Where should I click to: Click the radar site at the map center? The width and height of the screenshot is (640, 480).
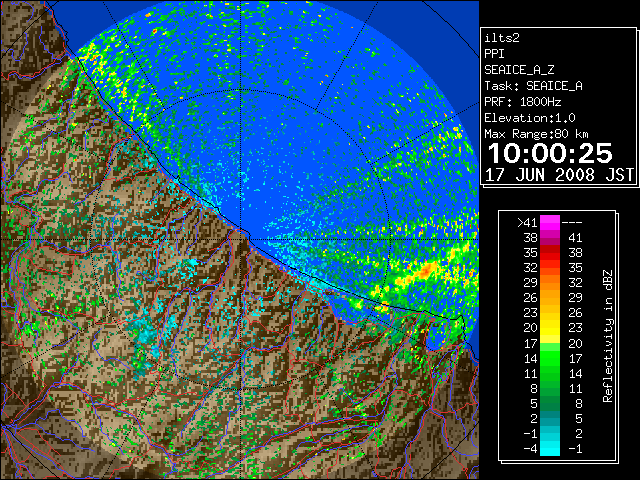pyautogui.click(x=241, y=239)
